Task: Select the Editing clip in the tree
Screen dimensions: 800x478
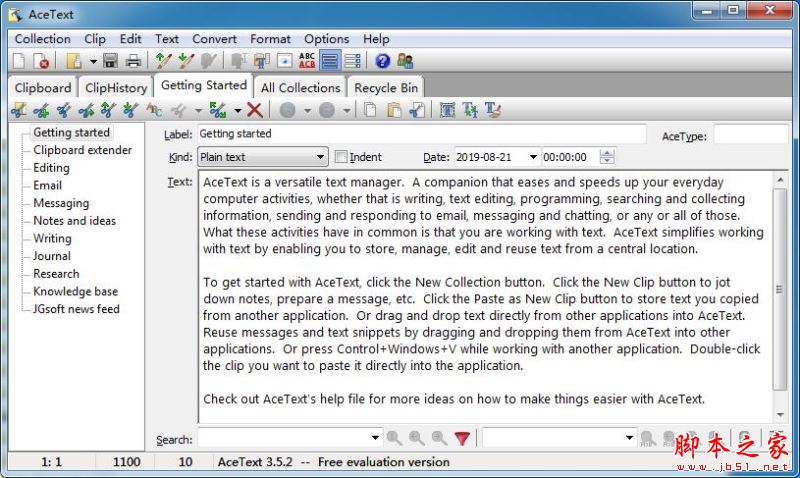Action: 52,168
